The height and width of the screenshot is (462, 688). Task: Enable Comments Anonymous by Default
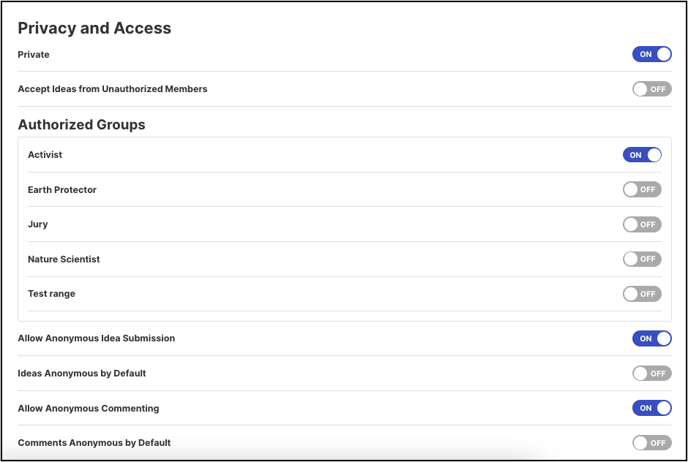[x=652, y=443]
